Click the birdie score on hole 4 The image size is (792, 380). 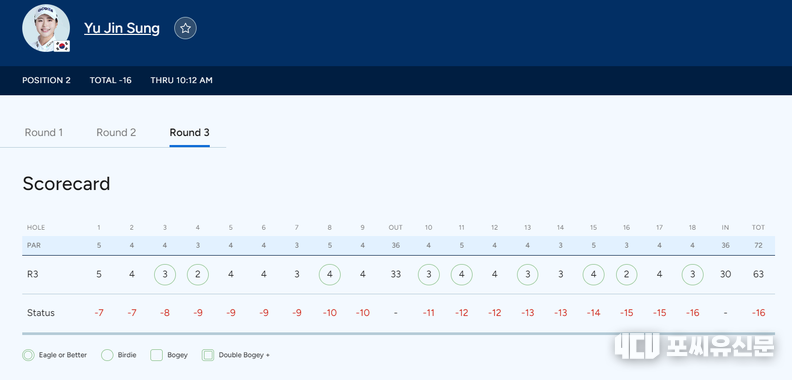pyautogui.click(x=197, y=274)
